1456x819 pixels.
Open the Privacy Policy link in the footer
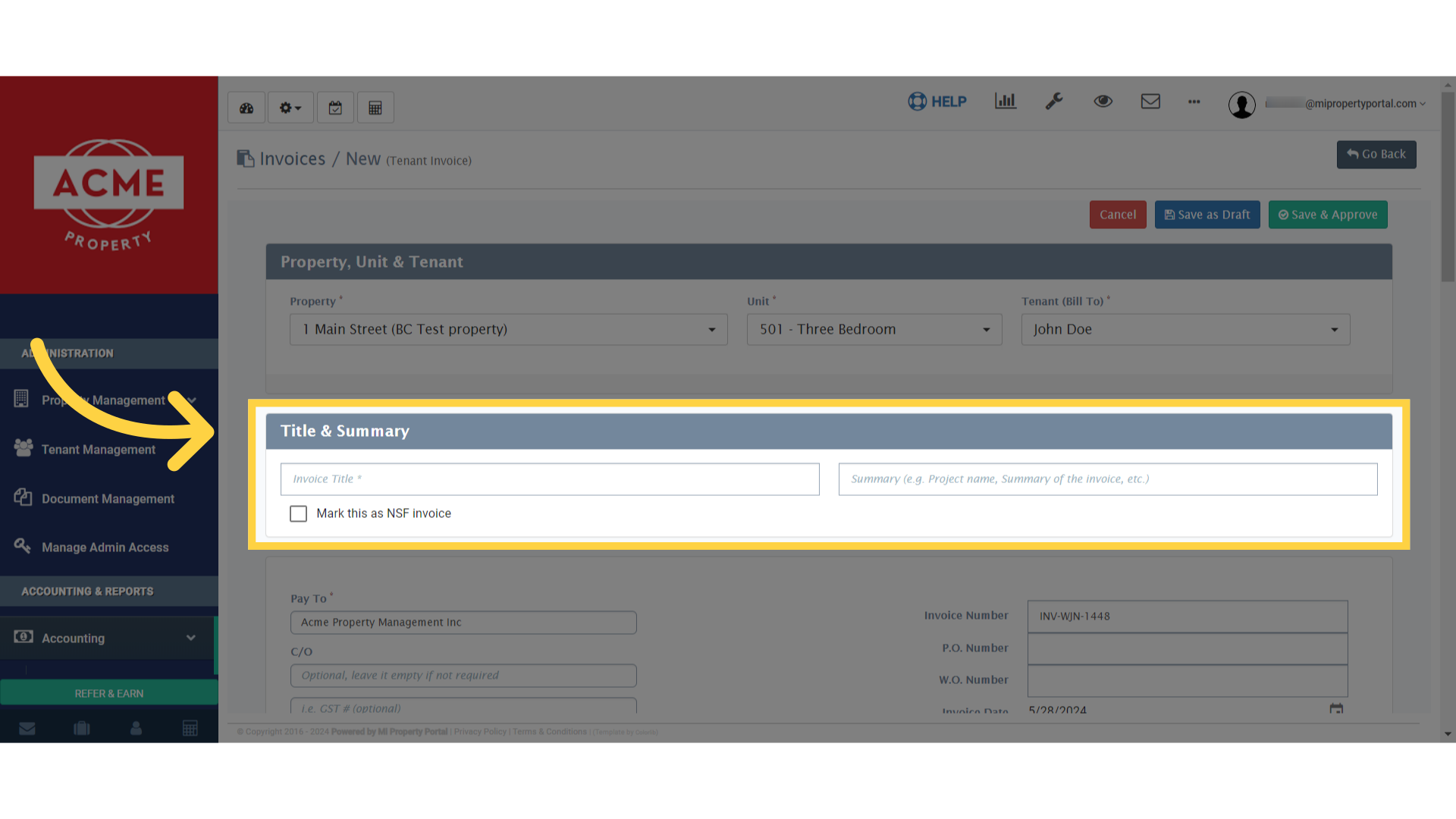point(479,731)
